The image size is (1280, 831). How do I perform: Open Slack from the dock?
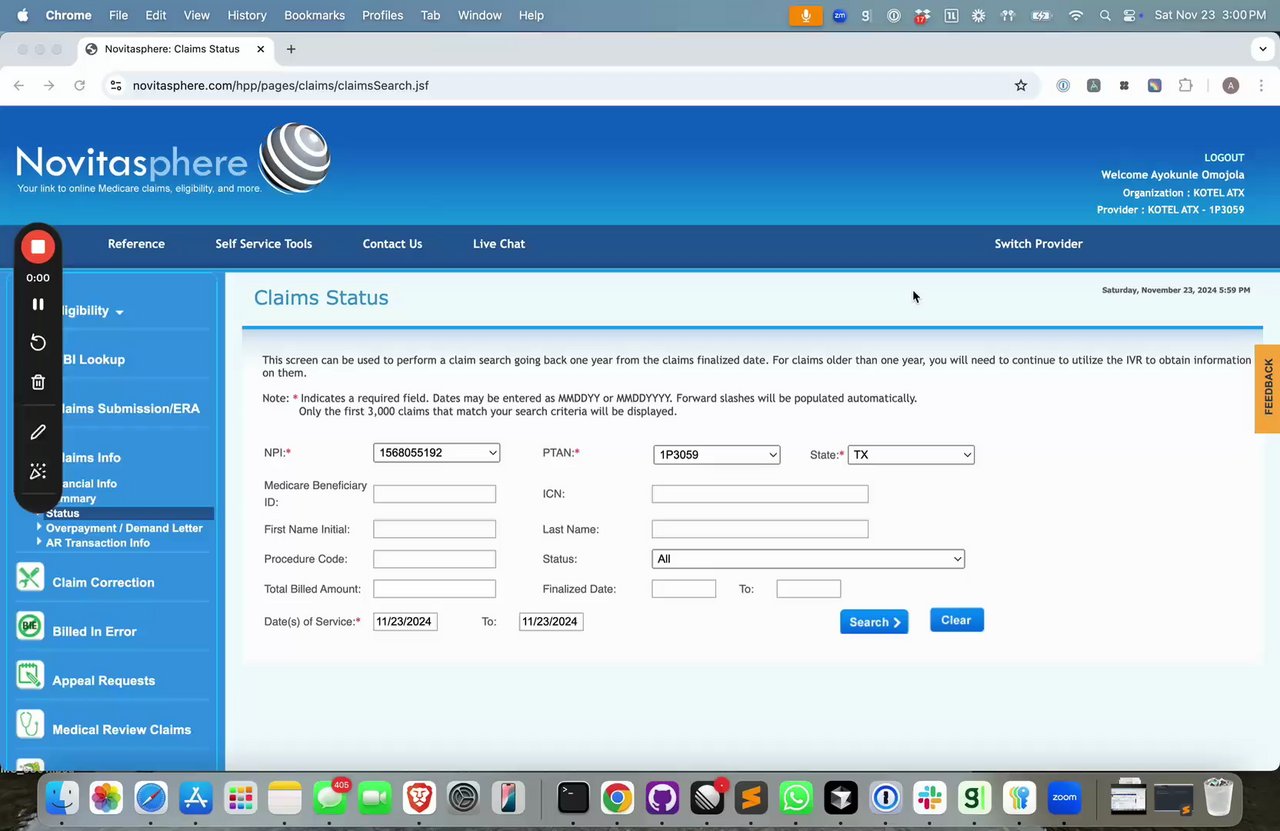[930, 797]
